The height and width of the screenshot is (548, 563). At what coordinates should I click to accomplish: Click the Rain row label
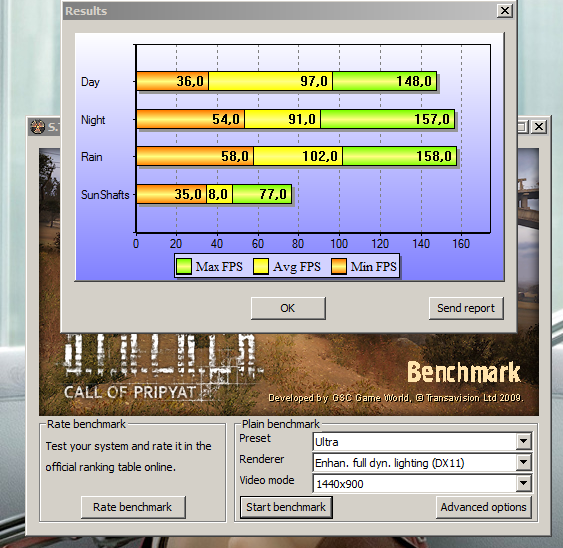pos(92,157)
